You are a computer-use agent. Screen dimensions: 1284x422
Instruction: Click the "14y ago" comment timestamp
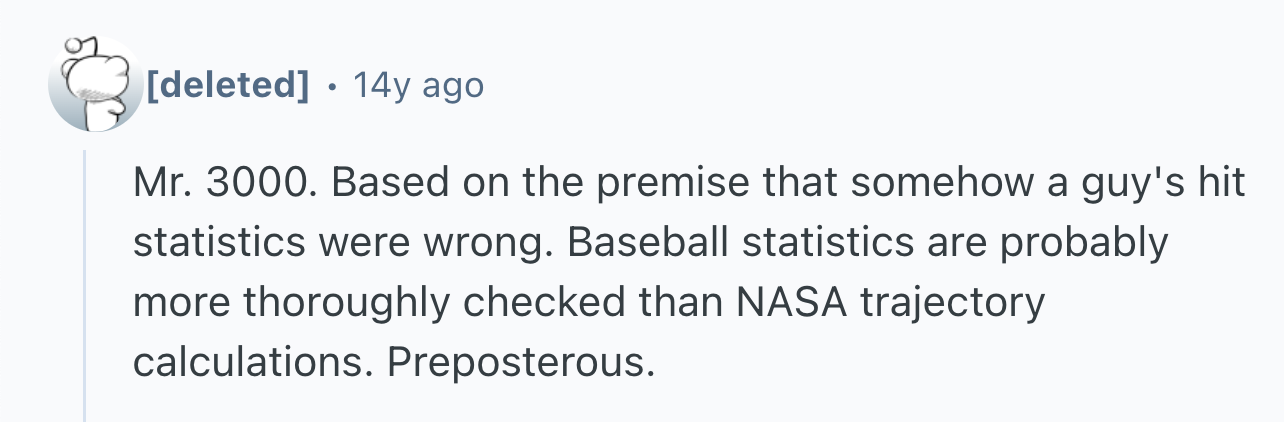(x=418, y=86)
